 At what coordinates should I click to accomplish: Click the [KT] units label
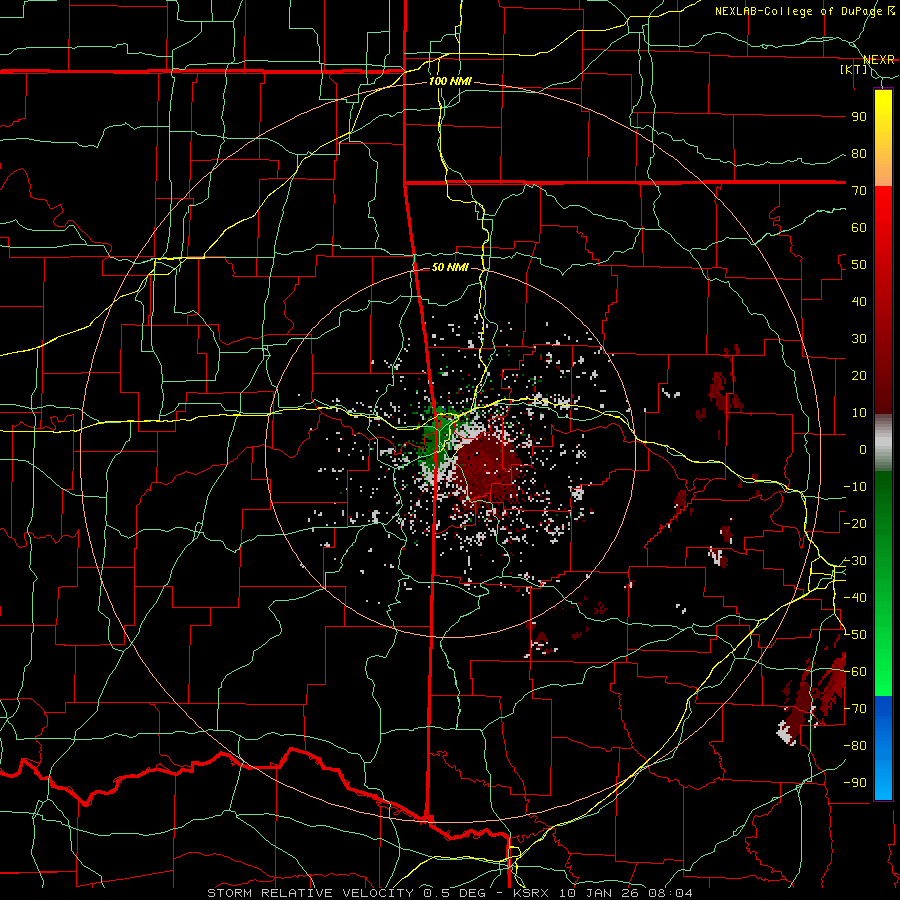[854, 69]
